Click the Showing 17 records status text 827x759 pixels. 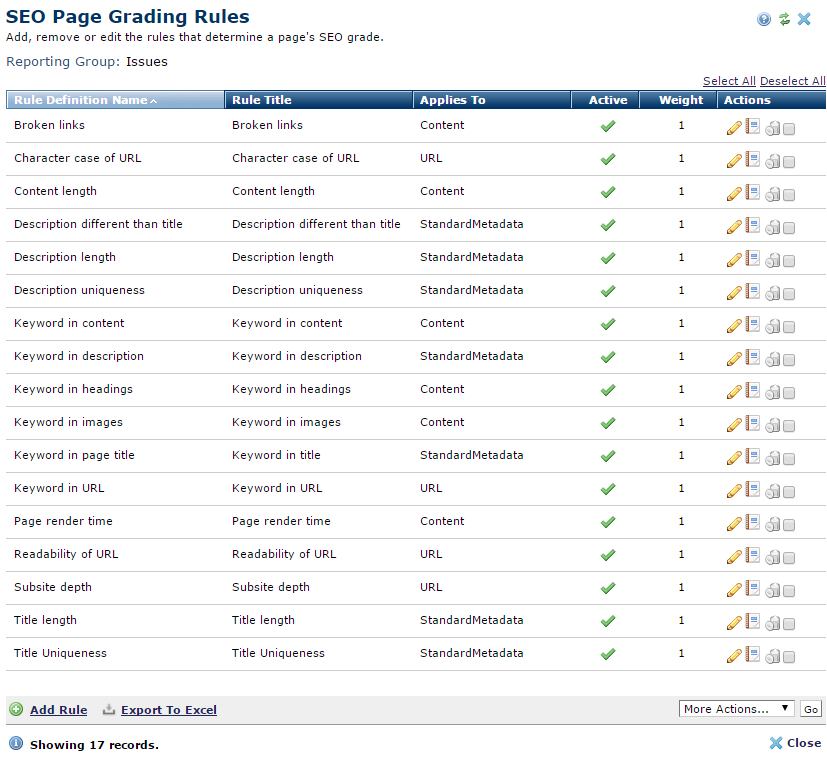click(94, 745)
